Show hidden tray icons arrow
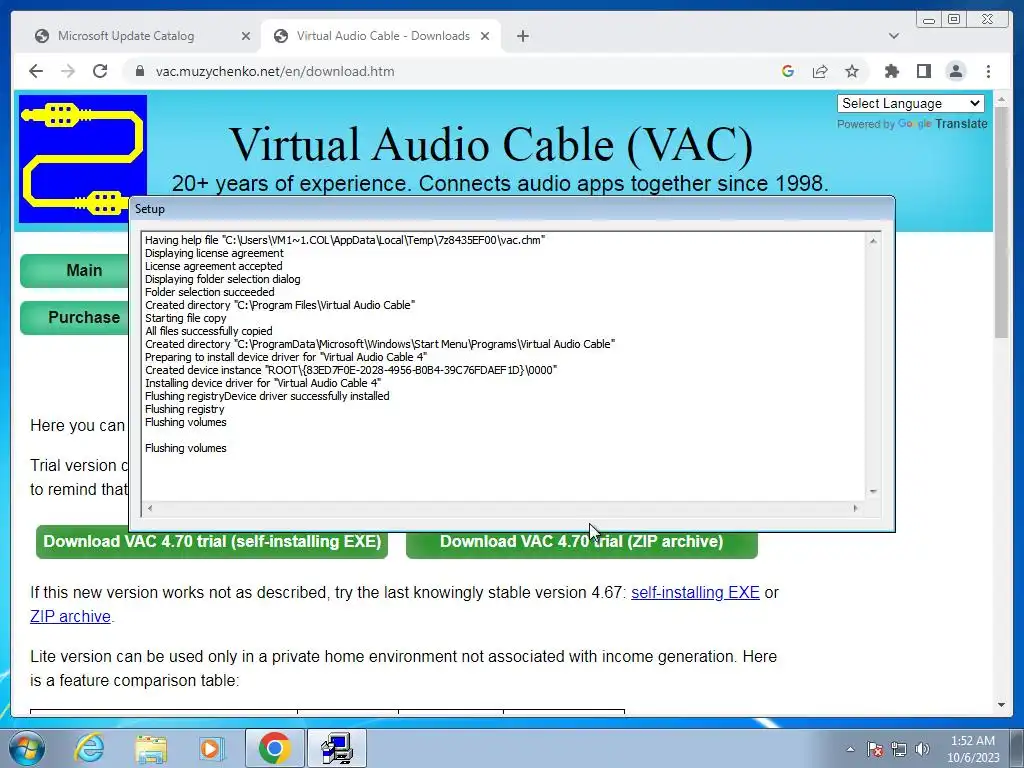Viewport: 1024px width, 768px height. coord(850,749)
